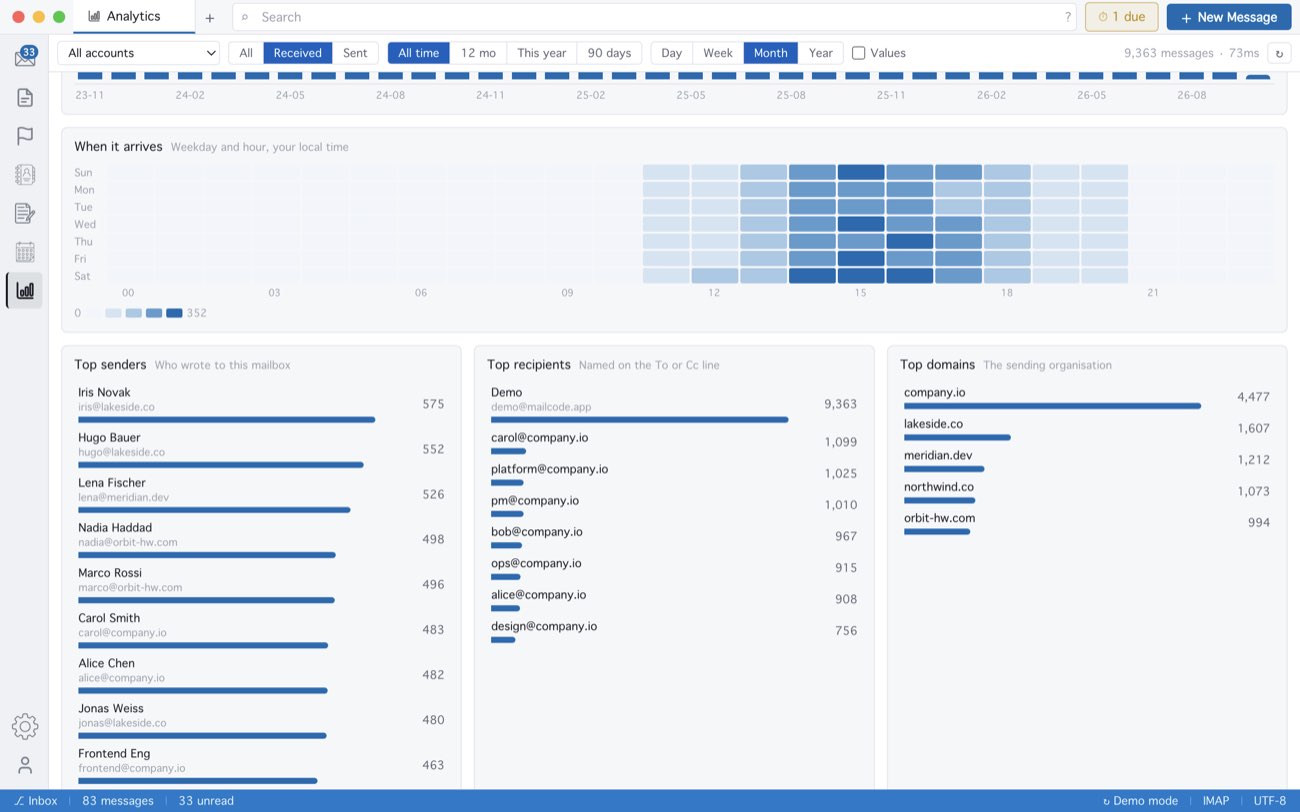Click the search magnifier icon
The height and width of the screenshot is (812, 1300).
[245, 17]
